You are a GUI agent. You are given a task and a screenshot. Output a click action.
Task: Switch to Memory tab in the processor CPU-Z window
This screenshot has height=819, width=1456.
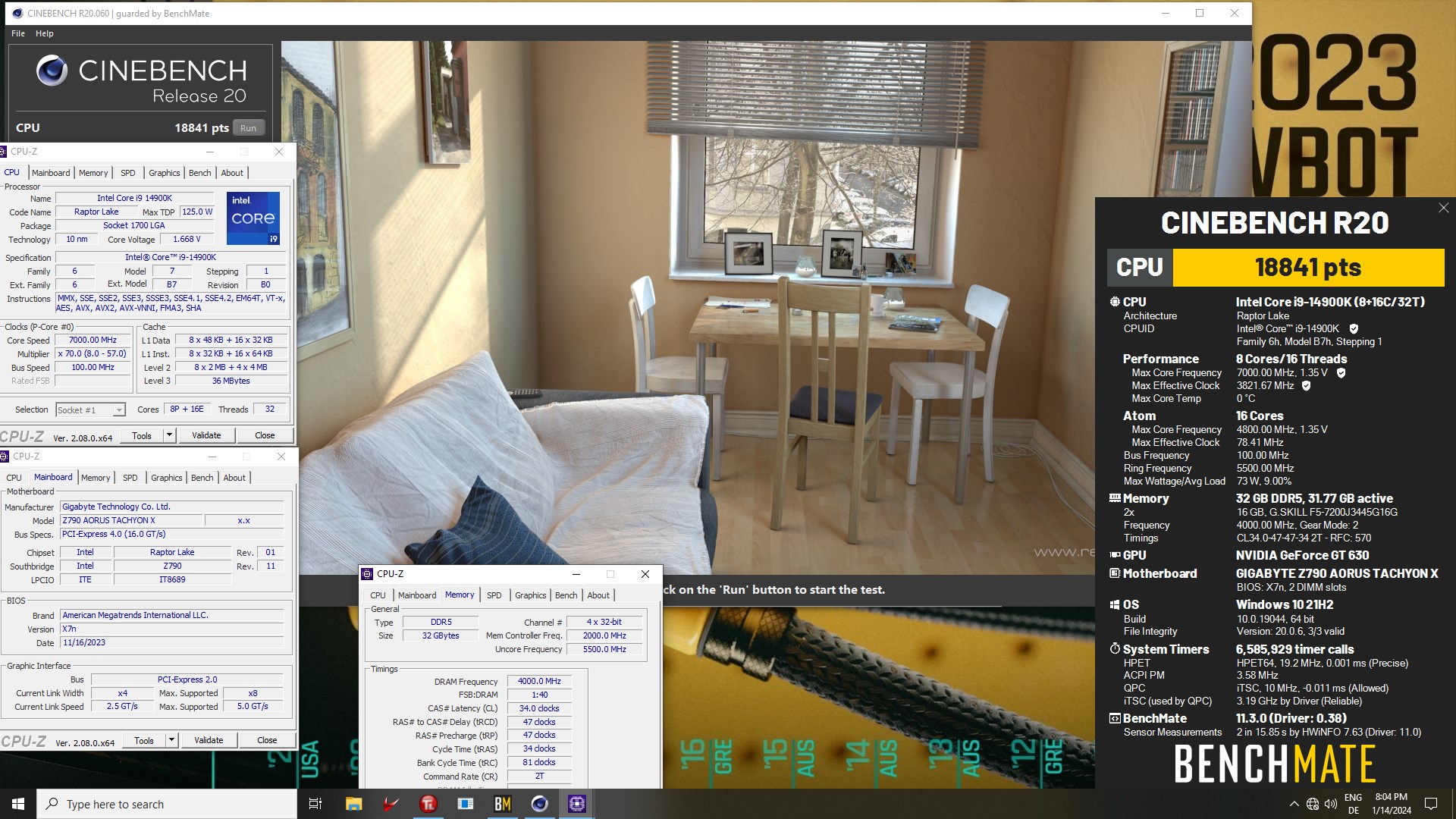tap(93, 173)
